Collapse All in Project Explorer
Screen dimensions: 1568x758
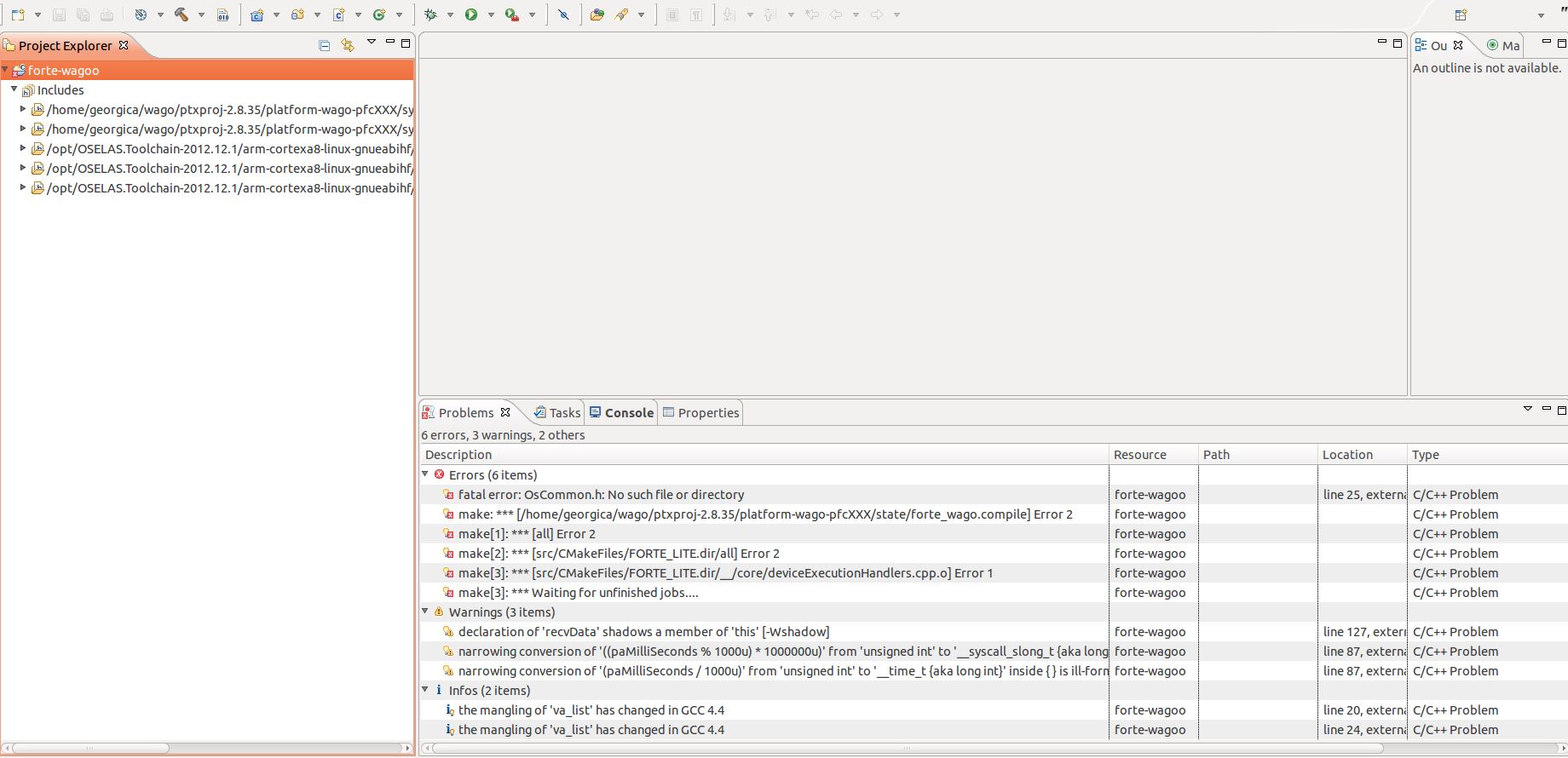(324, 45)
